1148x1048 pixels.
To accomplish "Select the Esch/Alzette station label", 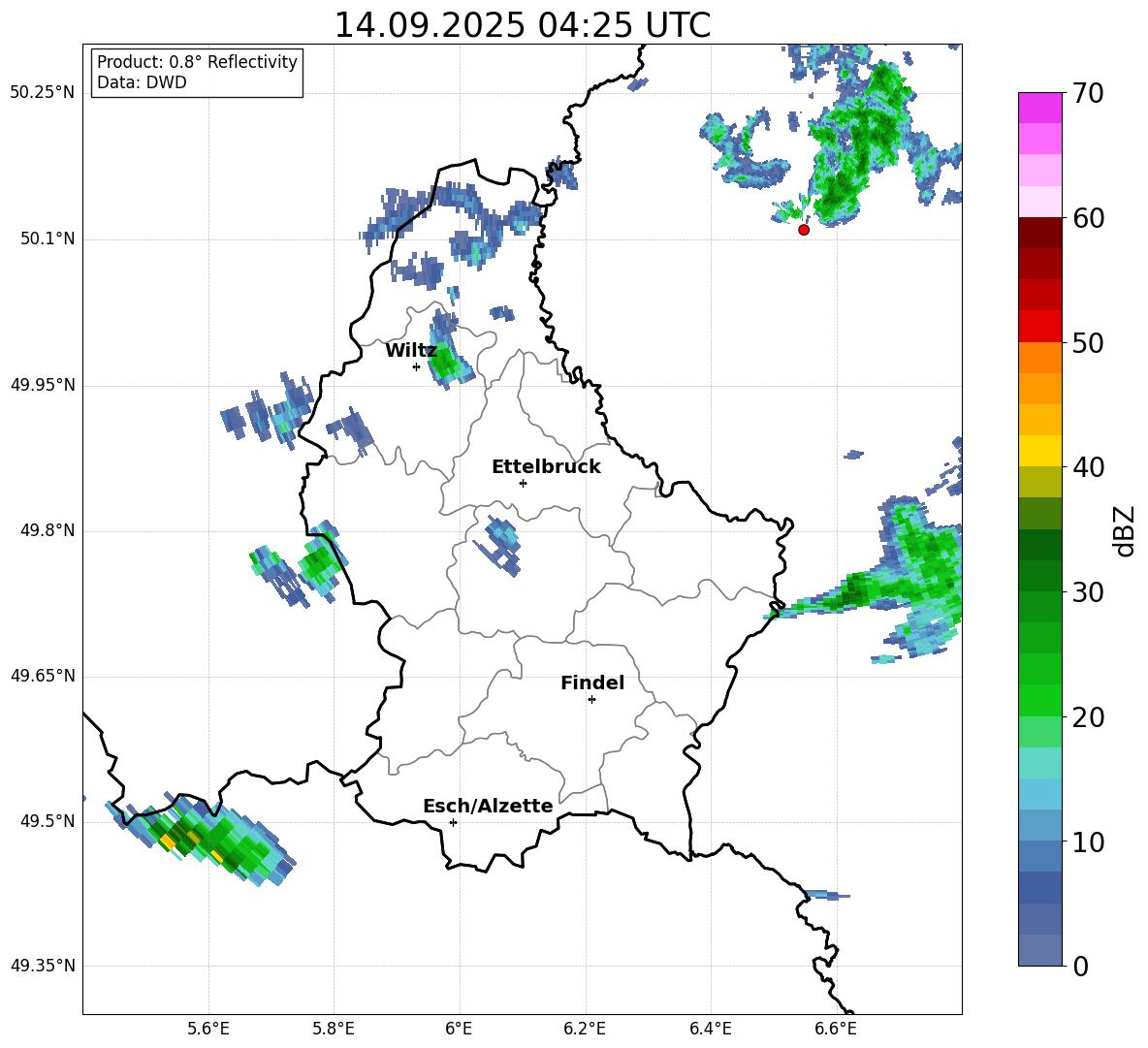I will (488, 806).
